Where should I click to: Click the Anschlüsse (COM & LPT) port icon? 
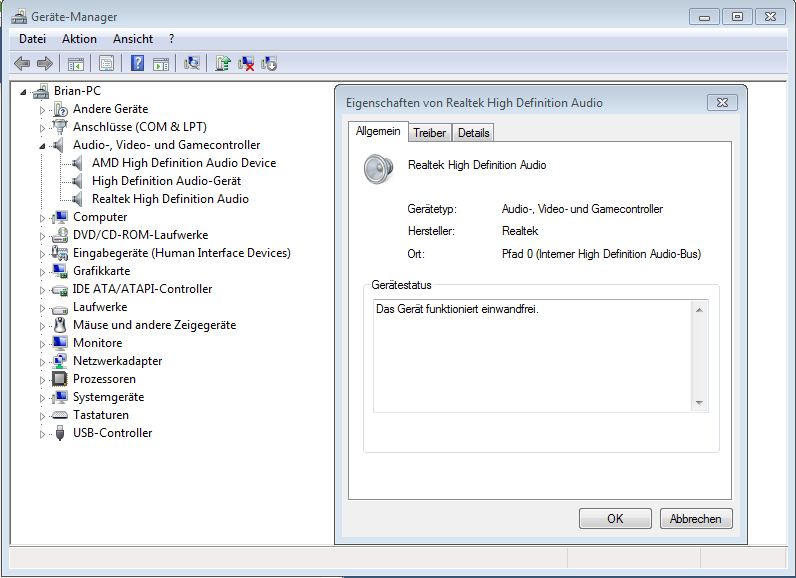tap(60, 127)
